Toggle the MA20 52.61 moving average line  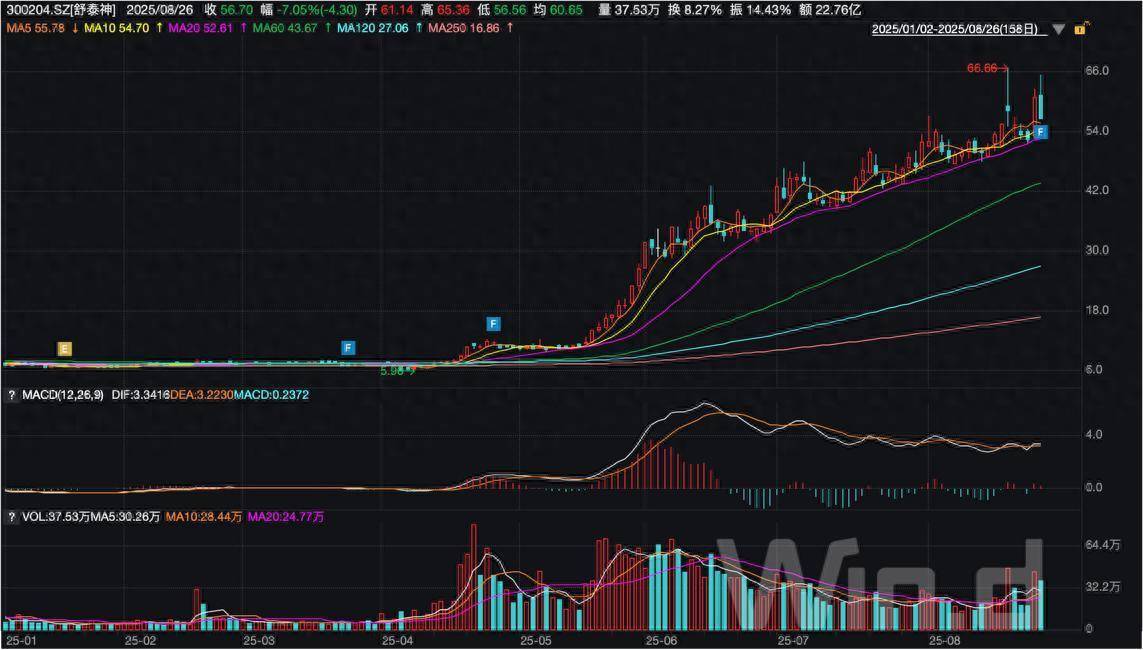click(x=200, y=27)
